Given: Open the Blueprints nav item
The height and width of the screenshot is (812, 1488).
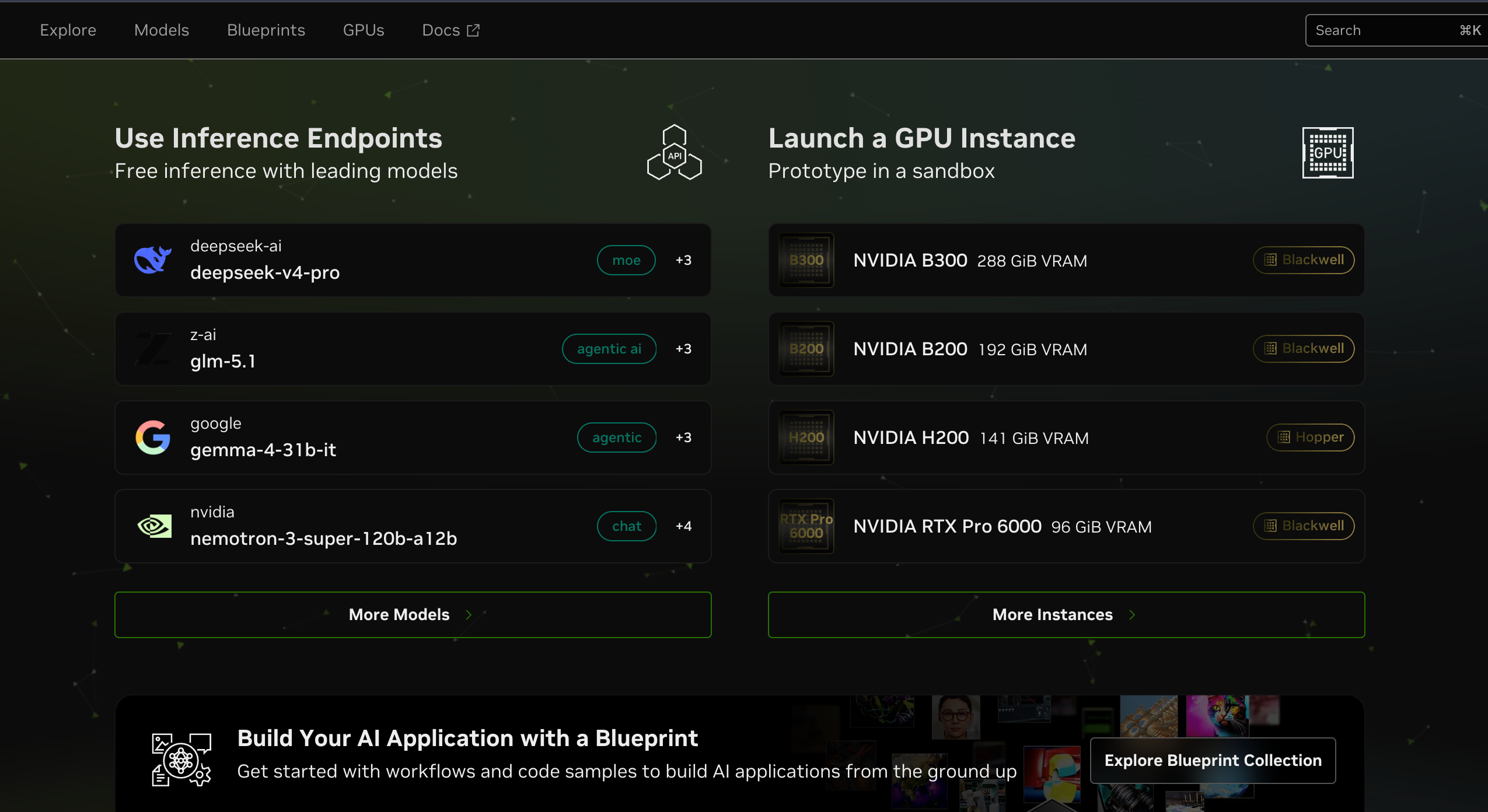Looking at the screenshot, I should (266, 30).
